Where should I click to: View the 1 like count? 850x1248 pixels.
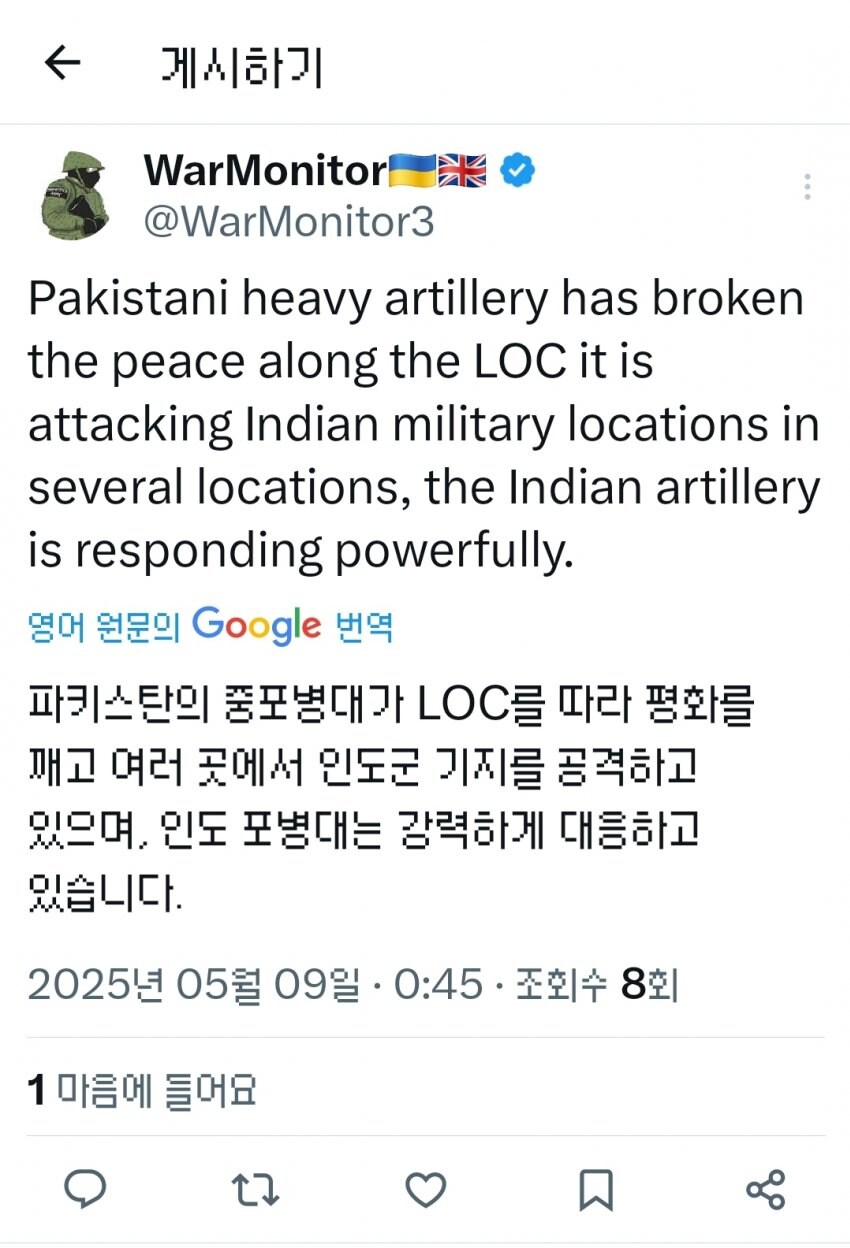click(x=142, y=1089)
